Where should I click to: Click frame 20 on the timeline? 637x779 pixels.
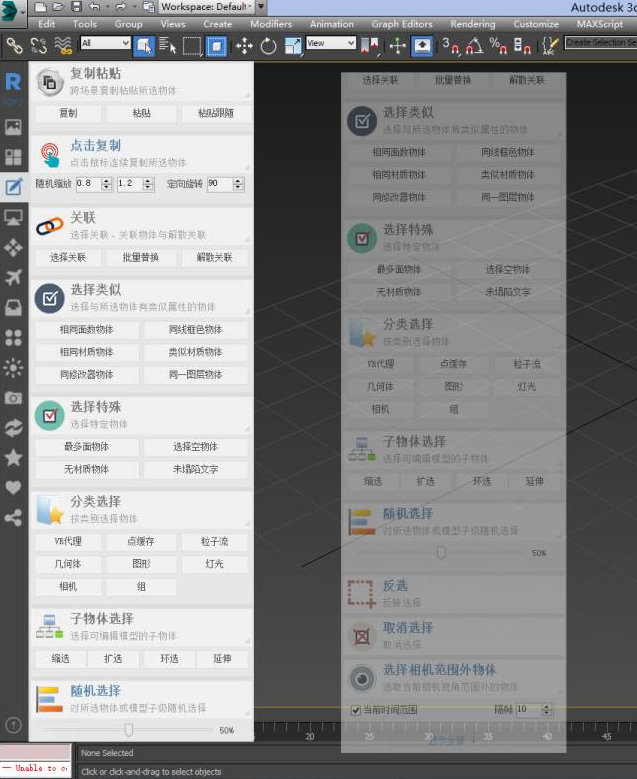[x=310, y=736]
